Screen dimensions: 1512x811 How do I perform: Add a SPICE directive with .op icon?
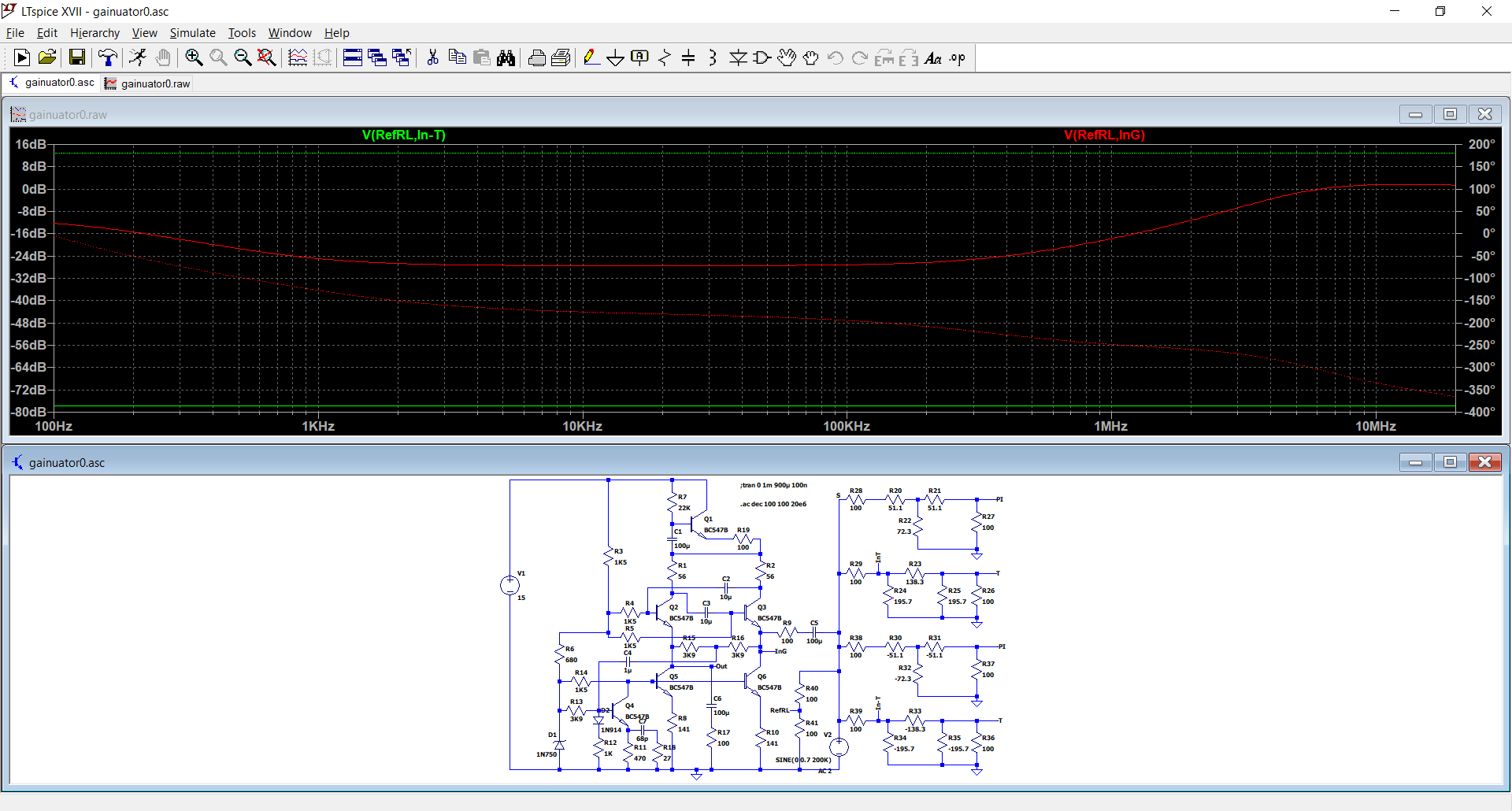pyautogui.click(x=958, y=57)
